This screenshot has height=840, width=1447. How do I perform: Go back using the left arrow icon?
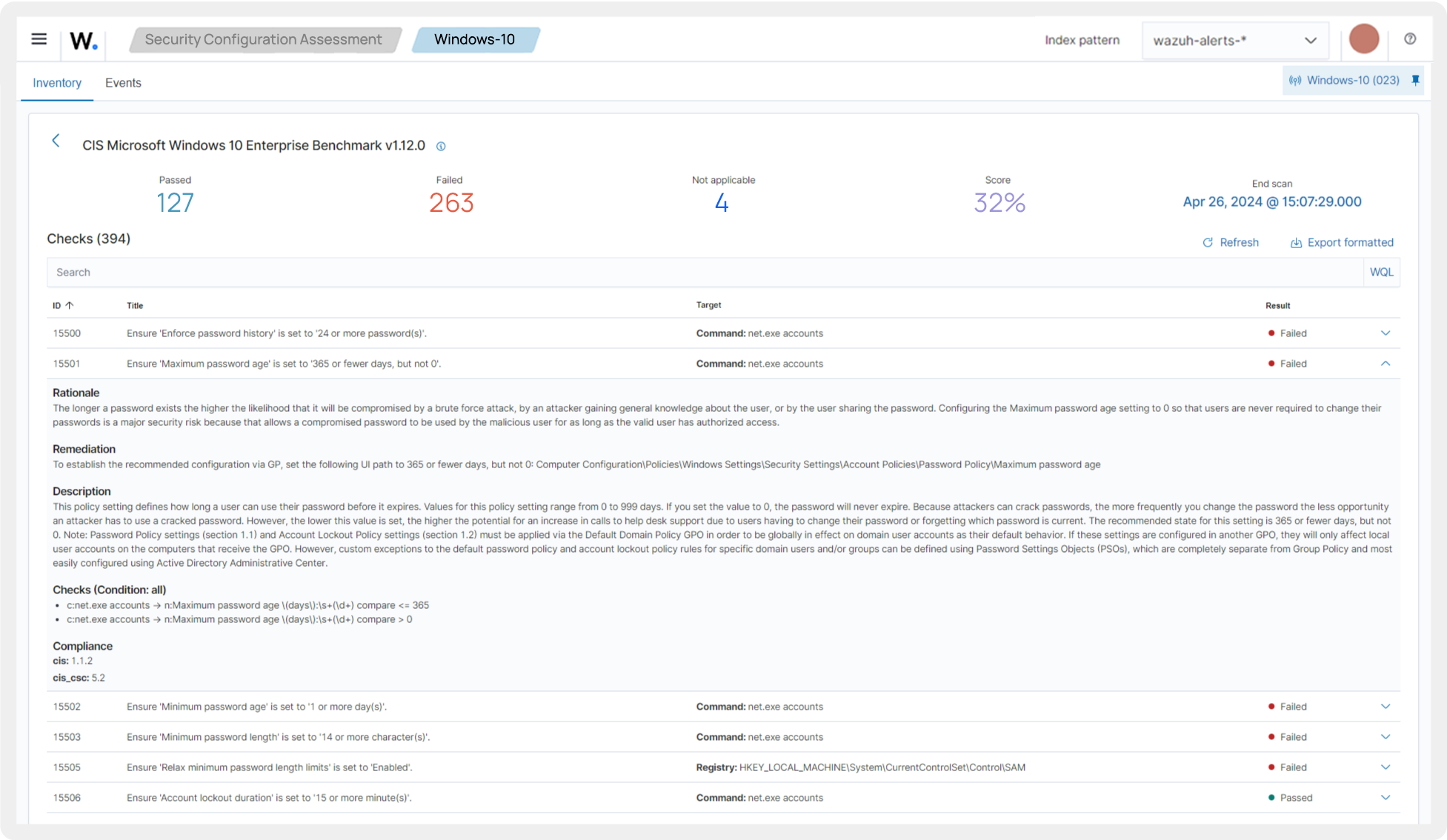coord(56,141)
